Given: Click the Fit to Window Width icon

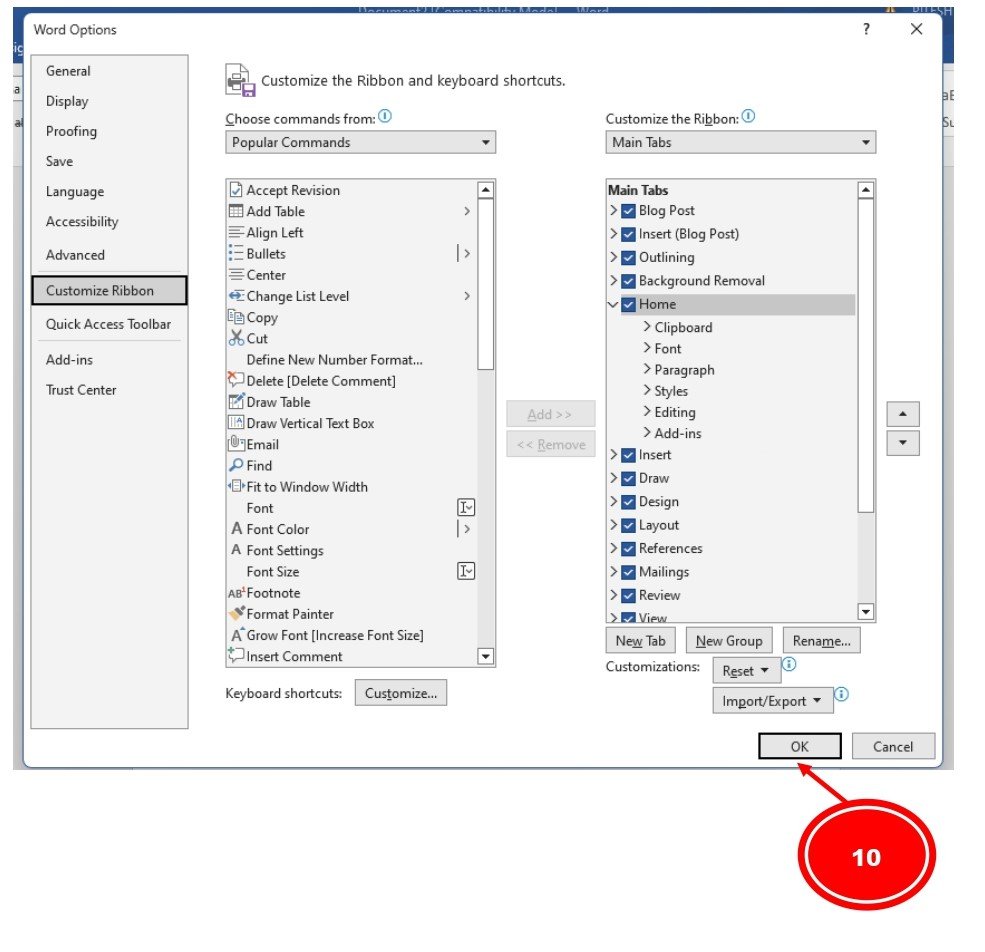Looking at the screenshot, I should 236,486.
